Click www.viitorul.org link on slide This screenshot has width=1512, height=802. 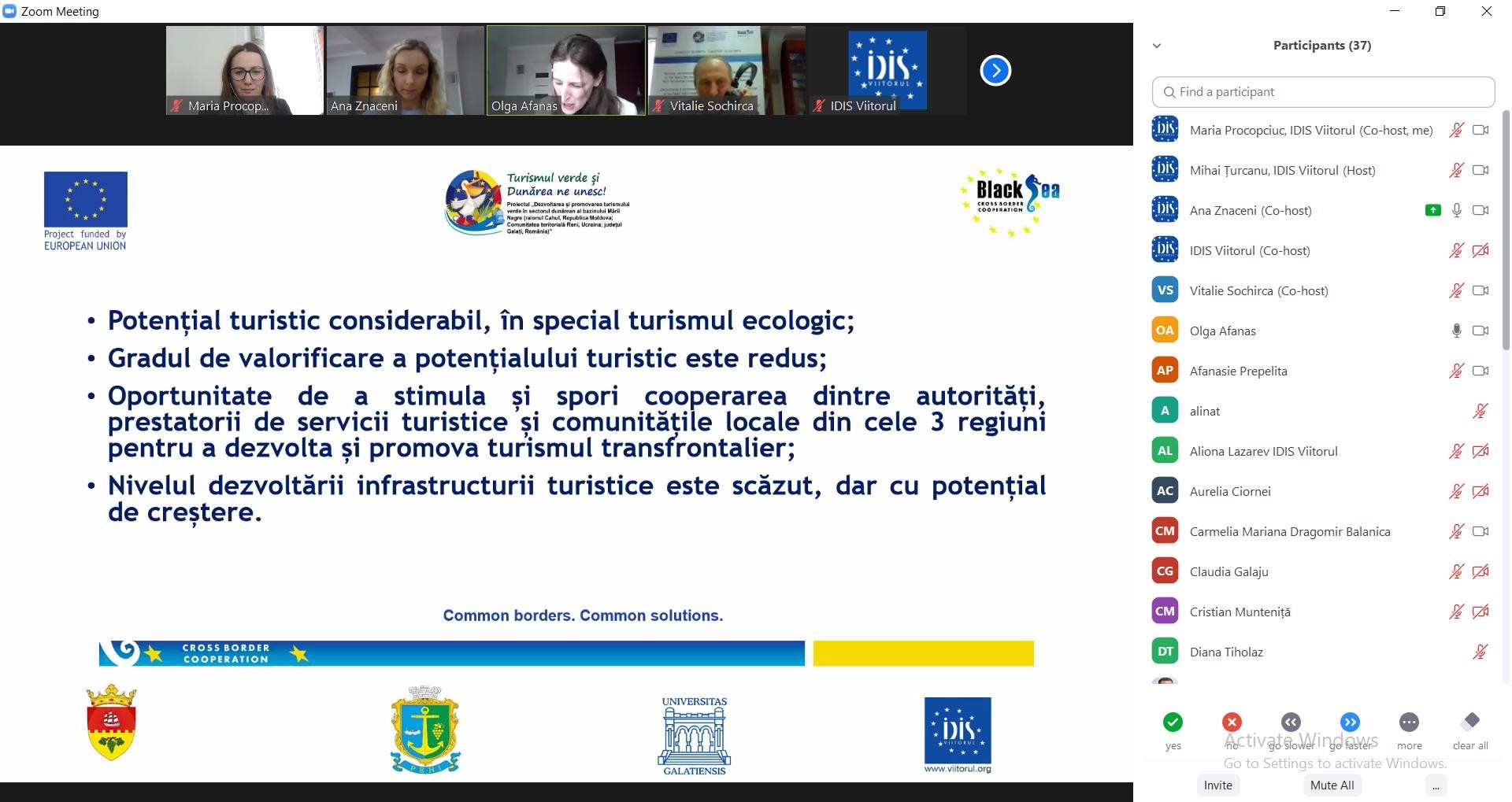coord(958,769)
